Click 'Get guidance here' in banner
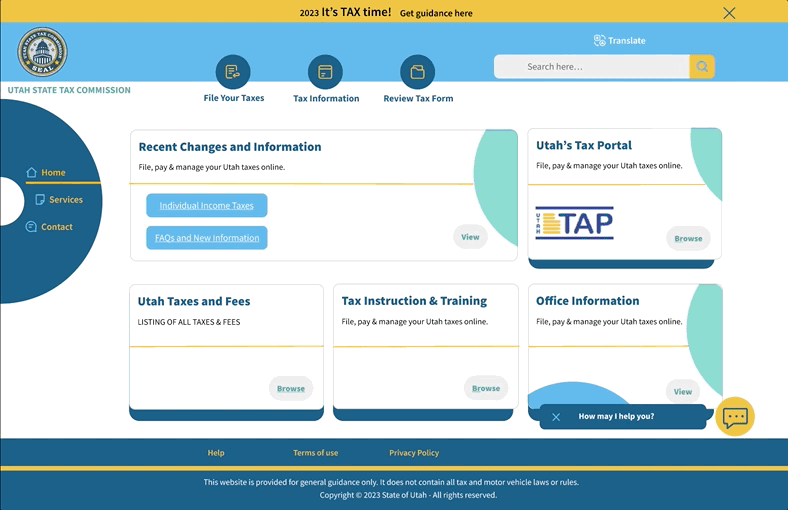The width and height of the screenshot is (788, 510). 436,14
